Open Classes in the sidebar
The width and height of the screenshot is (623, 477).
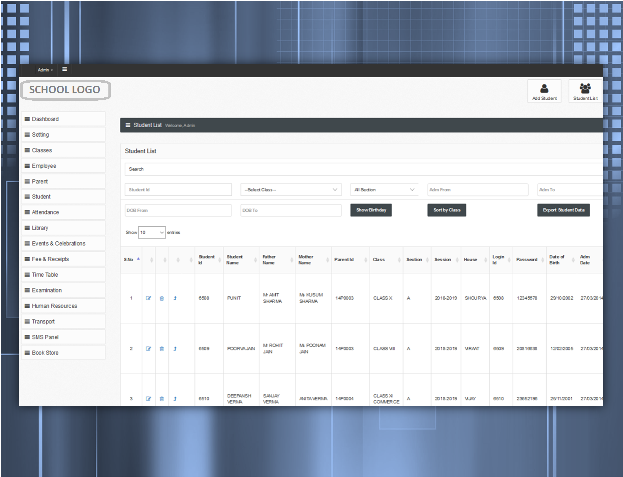(63, 150)
